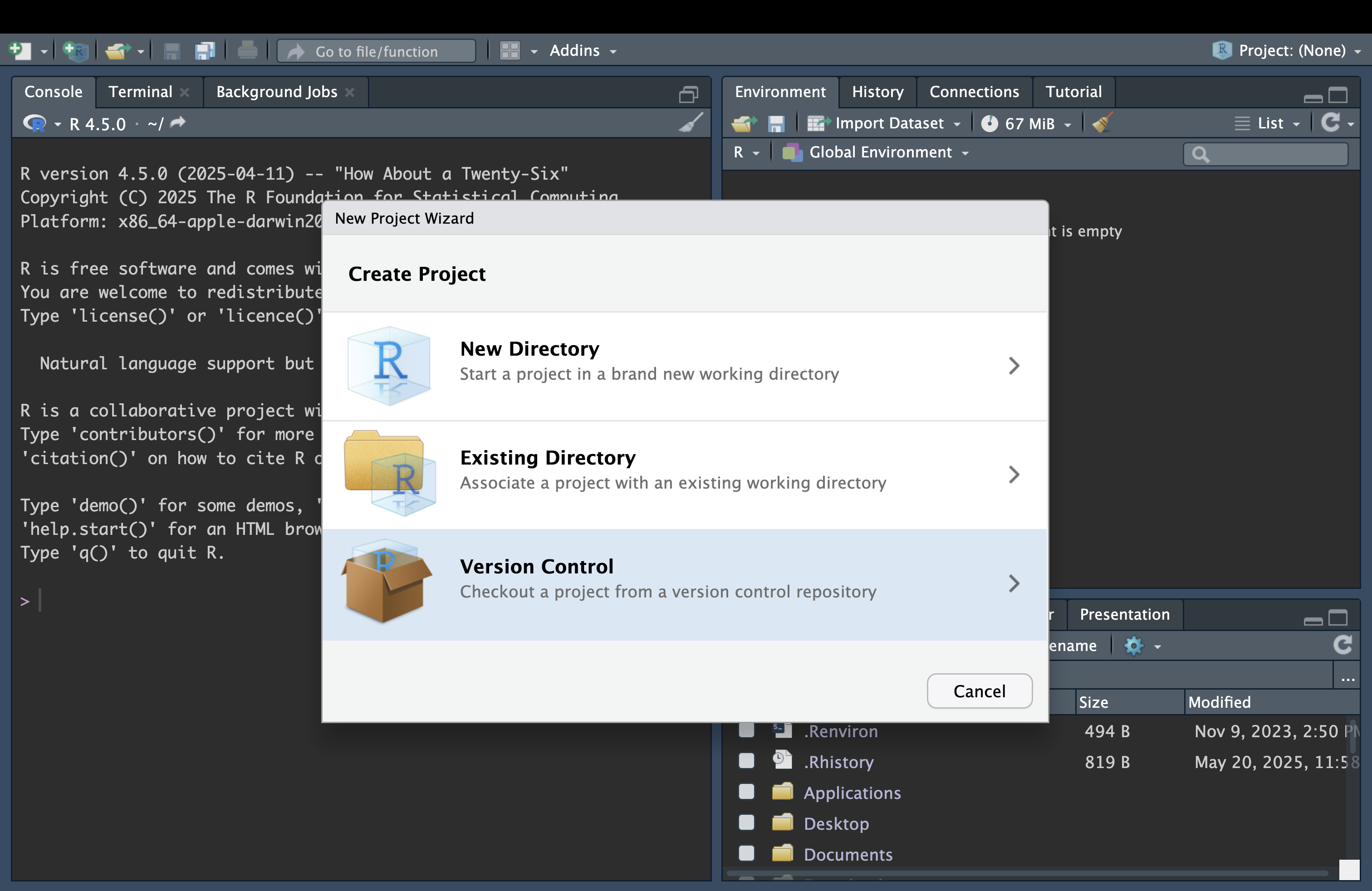Check the Applications folder checkbox
This screenshot has width=1372, height=891.
746,792
